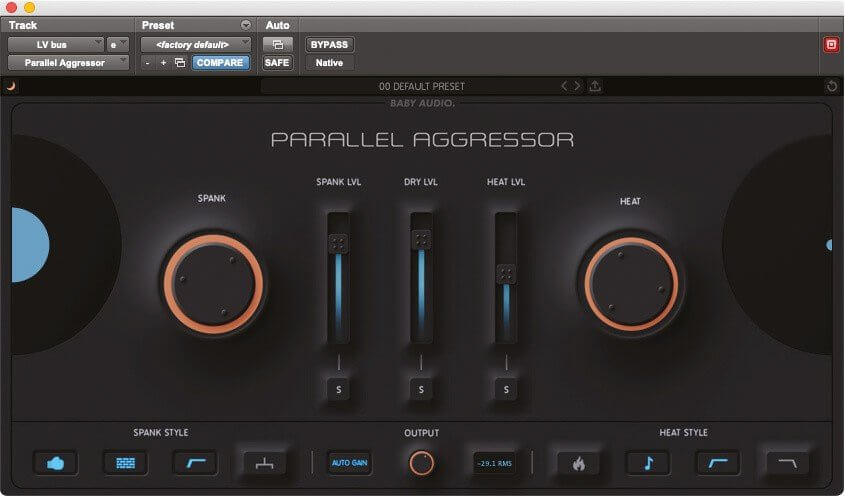Toggle the Heat Style high-pass filter icon
Image resolution: width=845 pixels, height=496 pixels.
click(718, 463)
